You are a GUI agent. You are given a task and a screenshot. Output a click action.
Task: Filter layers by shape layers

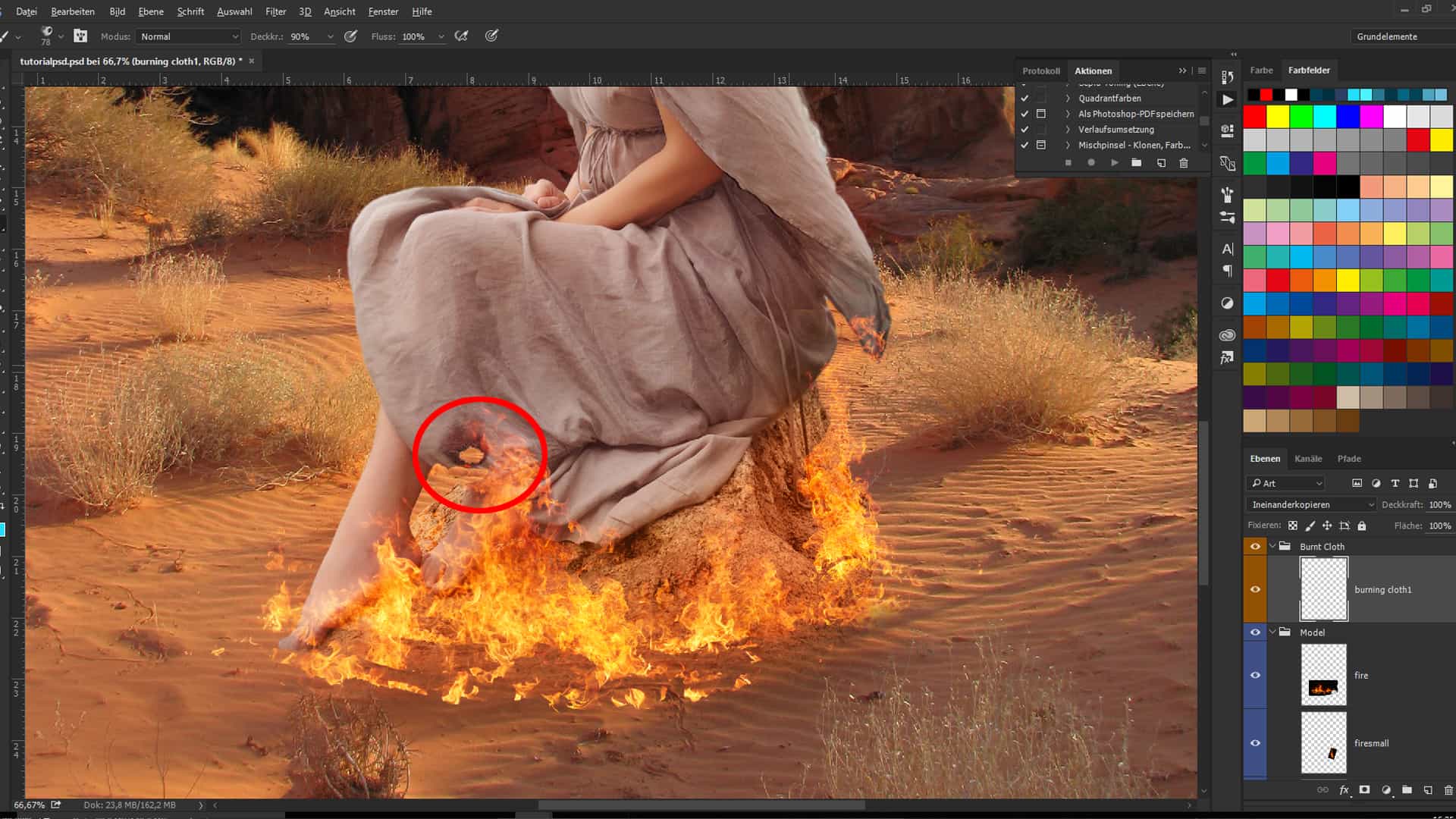pos(1414,483)
